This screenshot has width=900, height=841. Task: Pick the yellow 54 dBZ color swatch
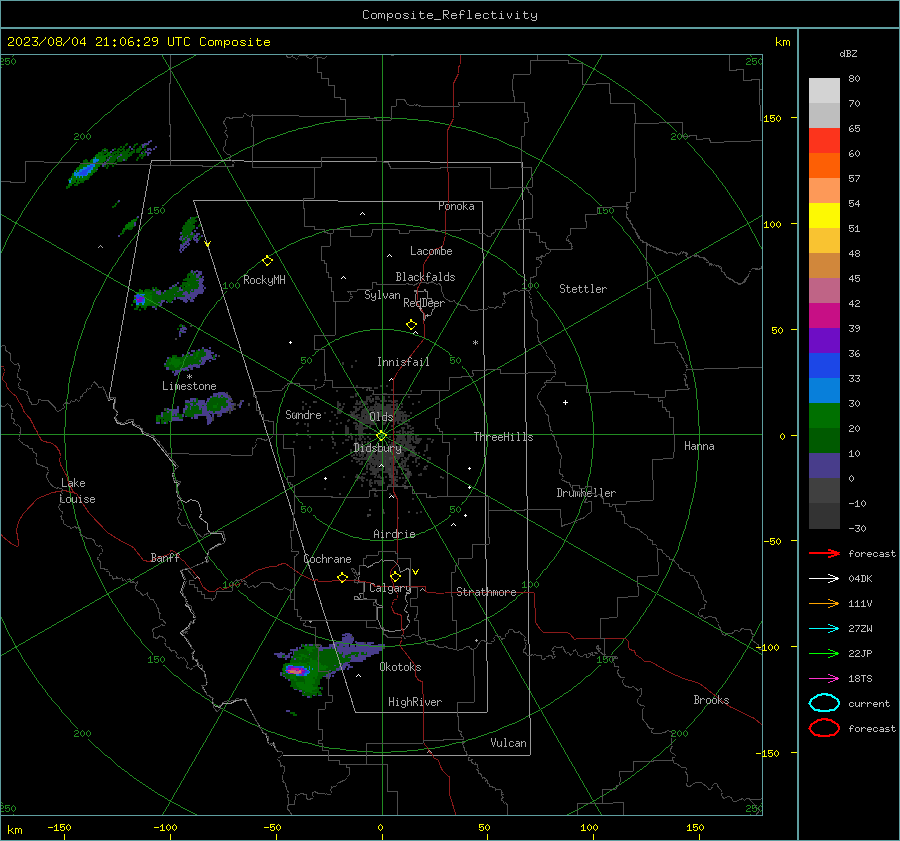point(824,216)
